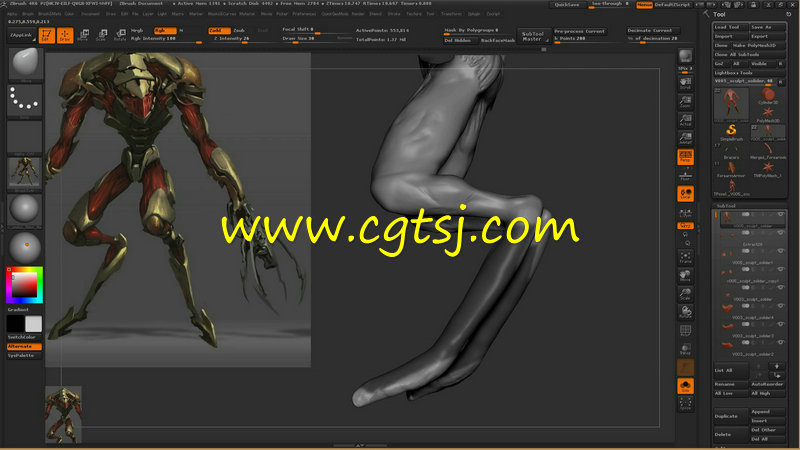Open the ZAppLink dropdown button

coord(21,35)
